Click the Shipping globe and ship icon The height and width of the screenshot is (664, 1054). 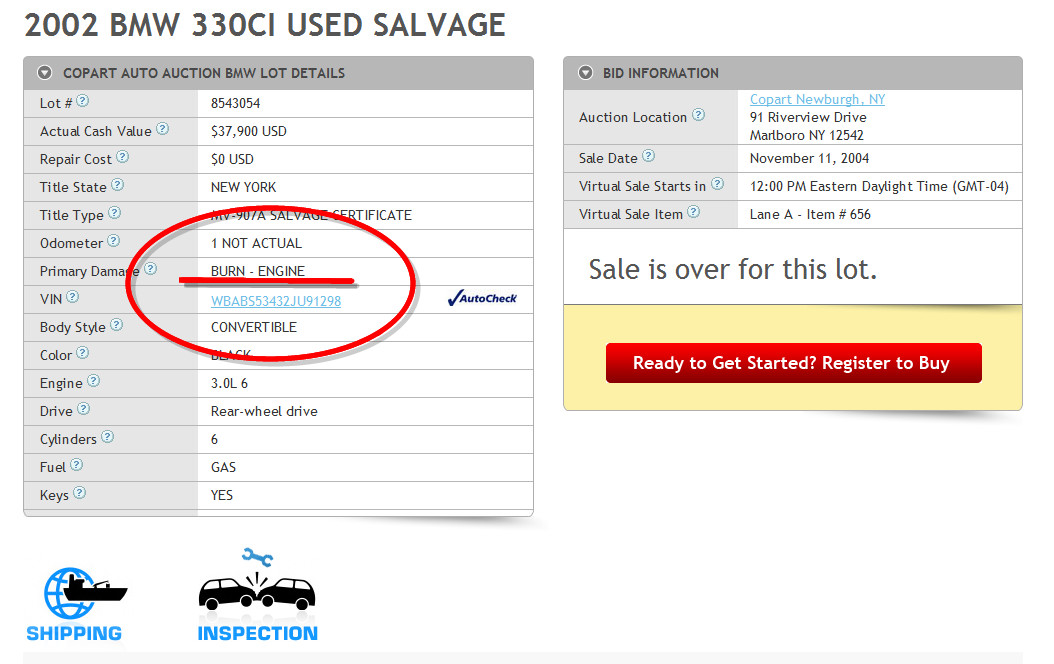[x=84, y=593]
